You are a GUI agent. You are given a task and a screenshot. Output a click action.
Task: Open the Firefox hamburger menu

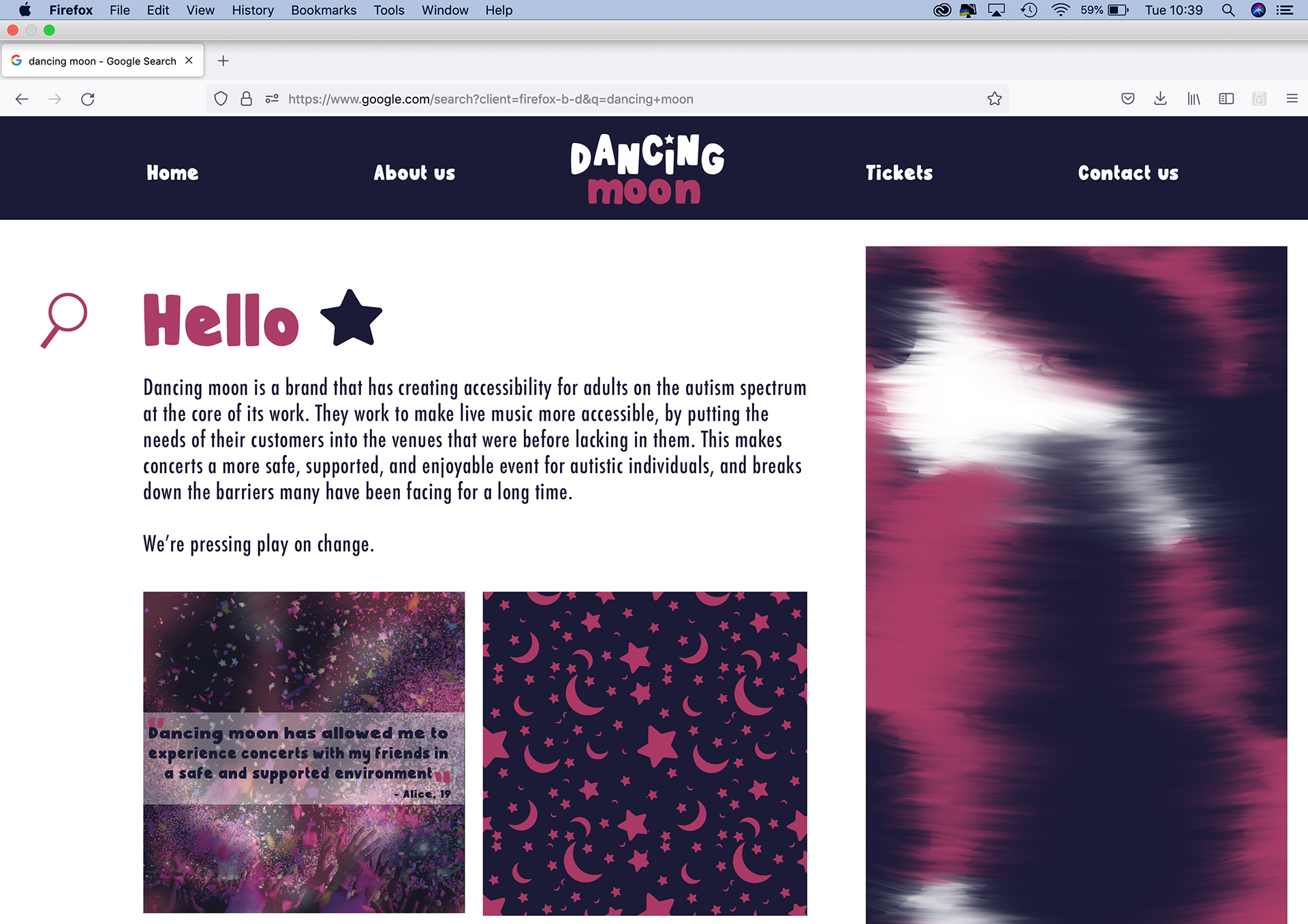(x=1292, y=99)
